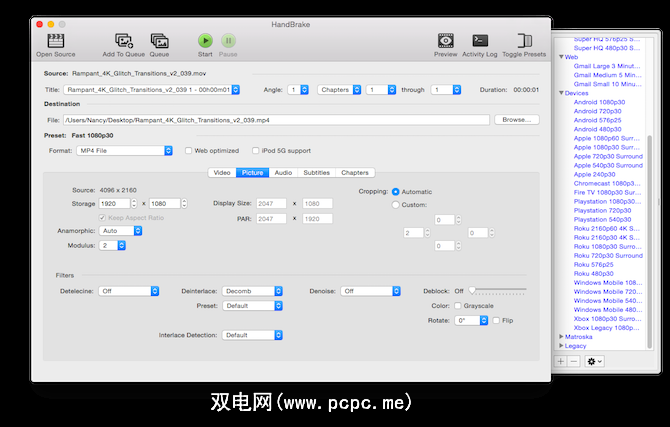Viewport: 670px width, 427px height.
Task: Select the Custom cropping radio button
Action: pos(396,205)
